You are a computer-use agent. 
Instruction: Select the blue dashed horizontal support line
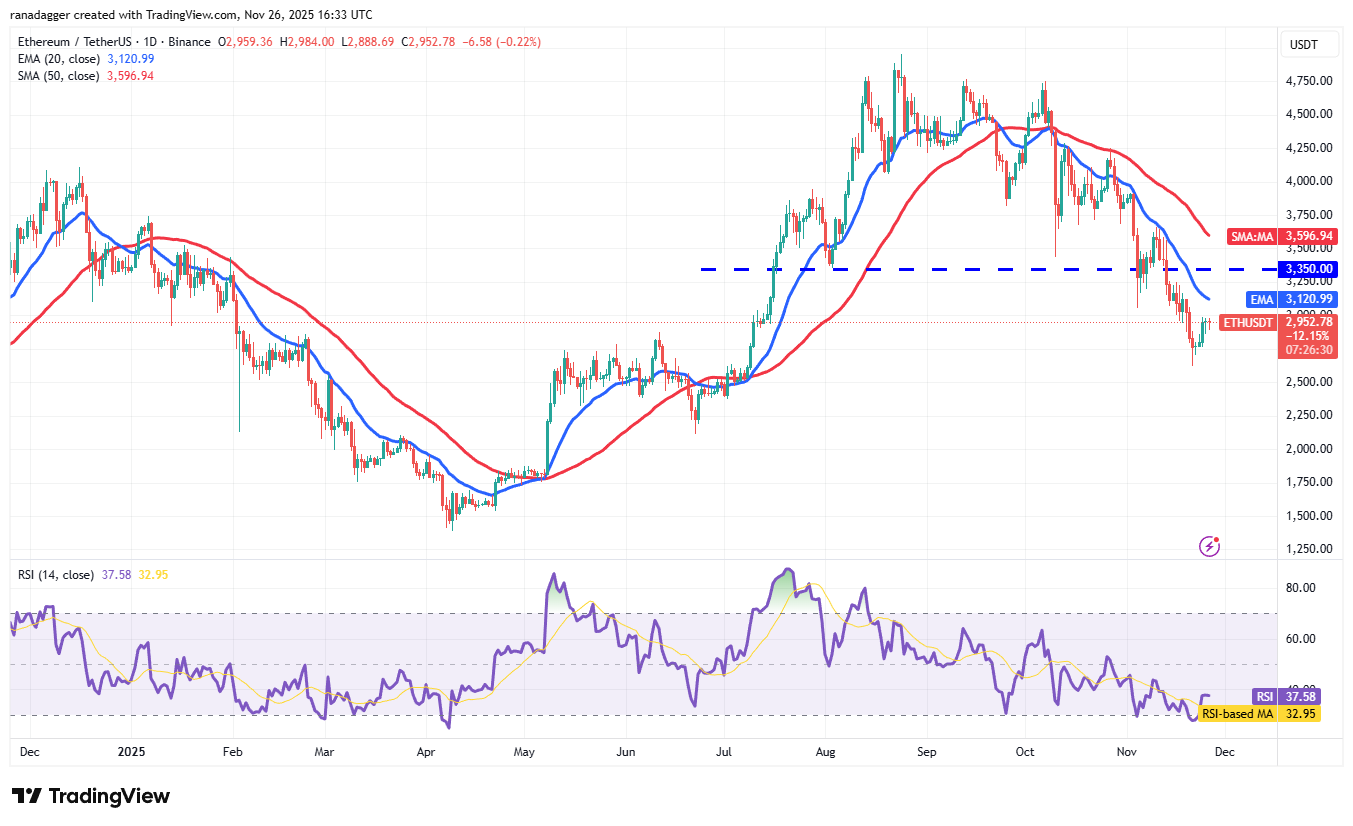coord(950,269)
